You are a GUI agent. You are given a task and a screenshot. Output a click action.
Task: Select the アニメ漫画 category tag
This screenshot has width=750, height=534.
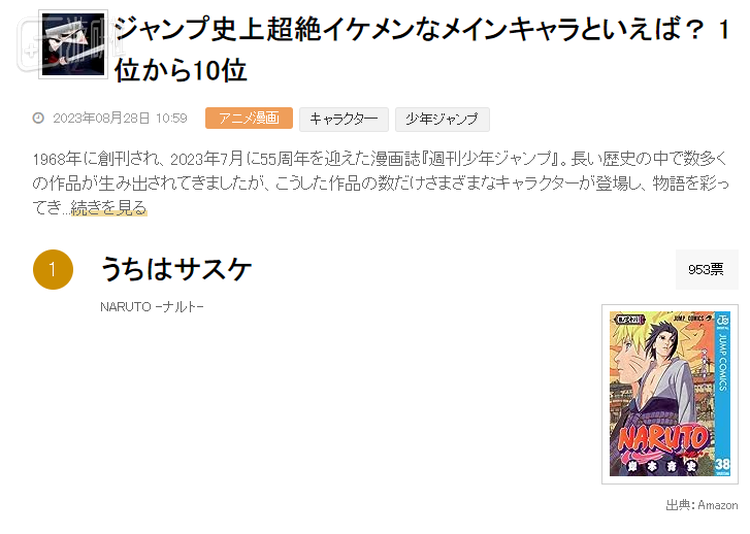[x=249, y=118]
